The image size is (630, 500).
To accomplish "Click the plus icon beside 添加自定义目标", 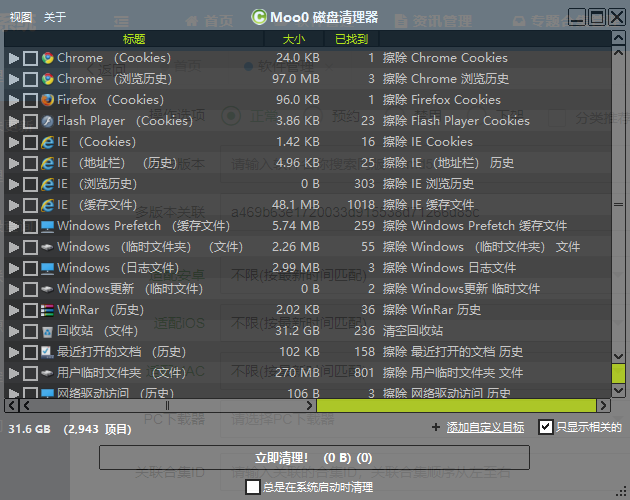I will pos(436,427).
